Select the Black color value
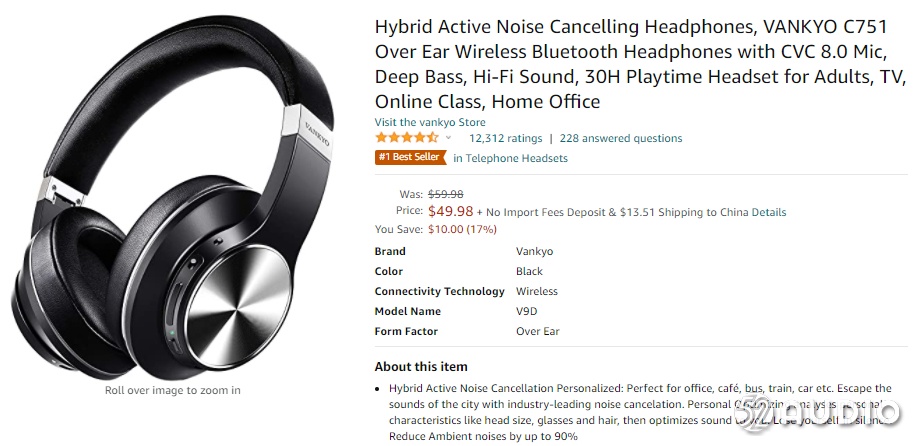Viewport: 913px width, 446px height. tap(529, 272)
